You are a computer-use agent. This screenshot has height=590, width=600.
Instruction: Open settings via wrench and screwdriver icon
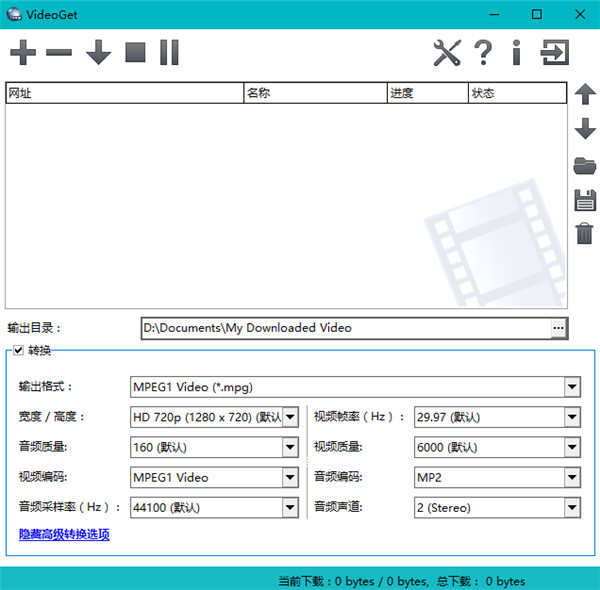tap(446, 53)
